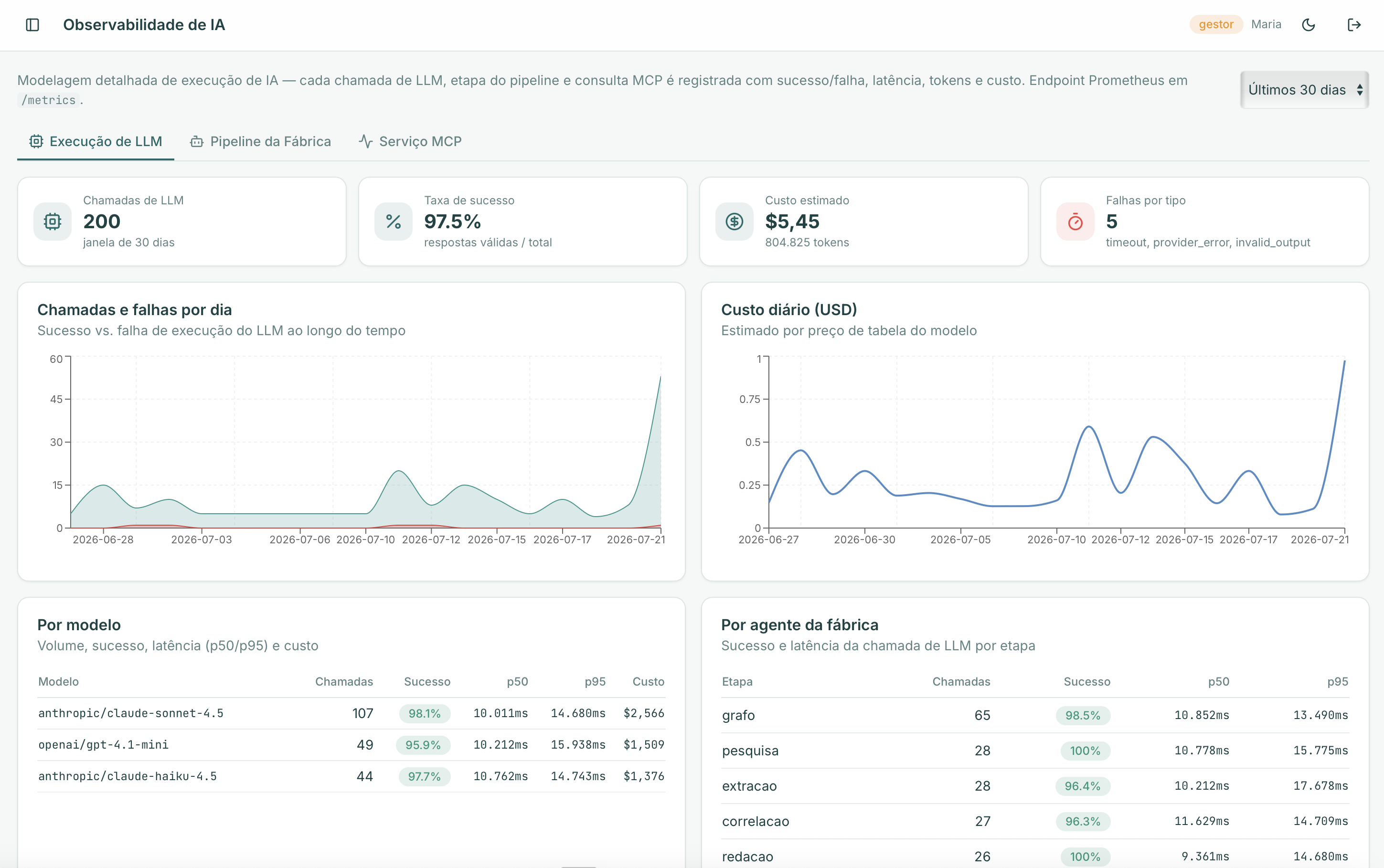Click the 200 calls value
The image size is (1384, 868).
point(102,222)
